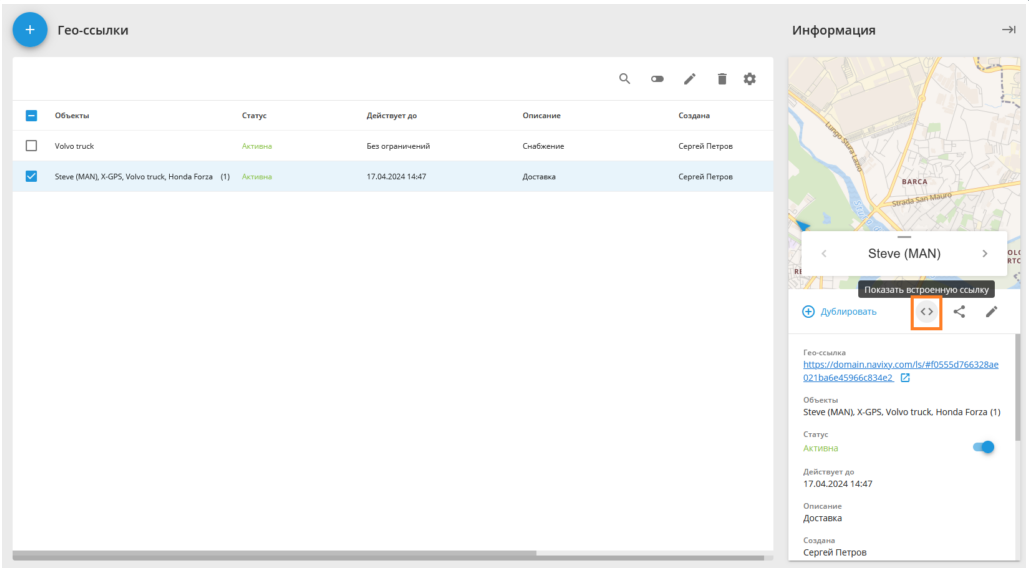Click the Дублировать button
Screen dimensions: 1029x568
pos(839,312)
